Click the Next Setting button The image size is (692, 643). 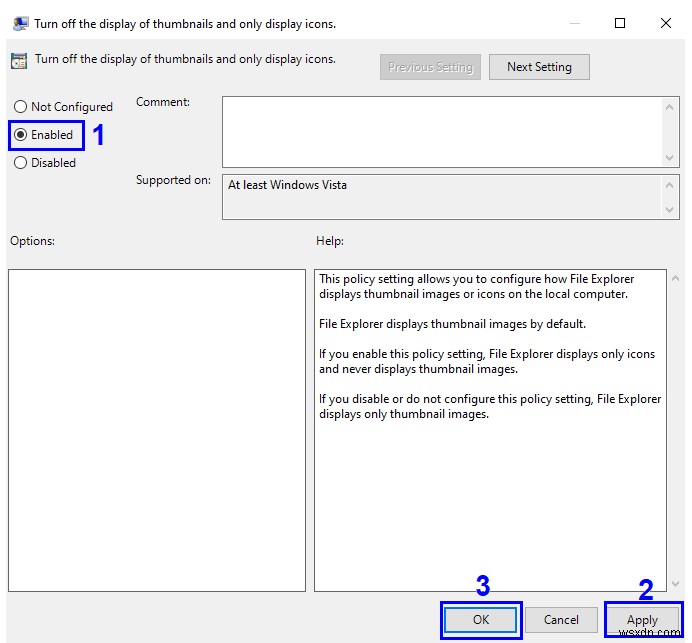pyautogui.click(x=539, y=67)
